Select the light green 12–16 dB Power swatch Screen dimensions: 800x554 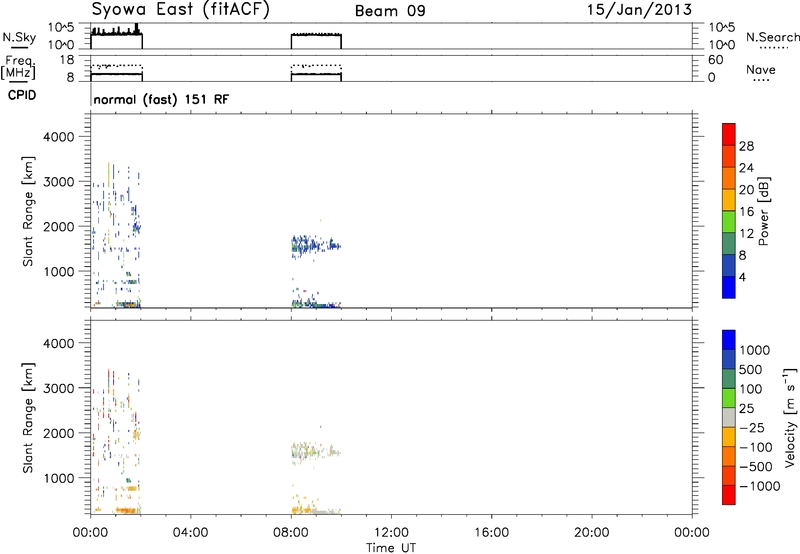729,221
